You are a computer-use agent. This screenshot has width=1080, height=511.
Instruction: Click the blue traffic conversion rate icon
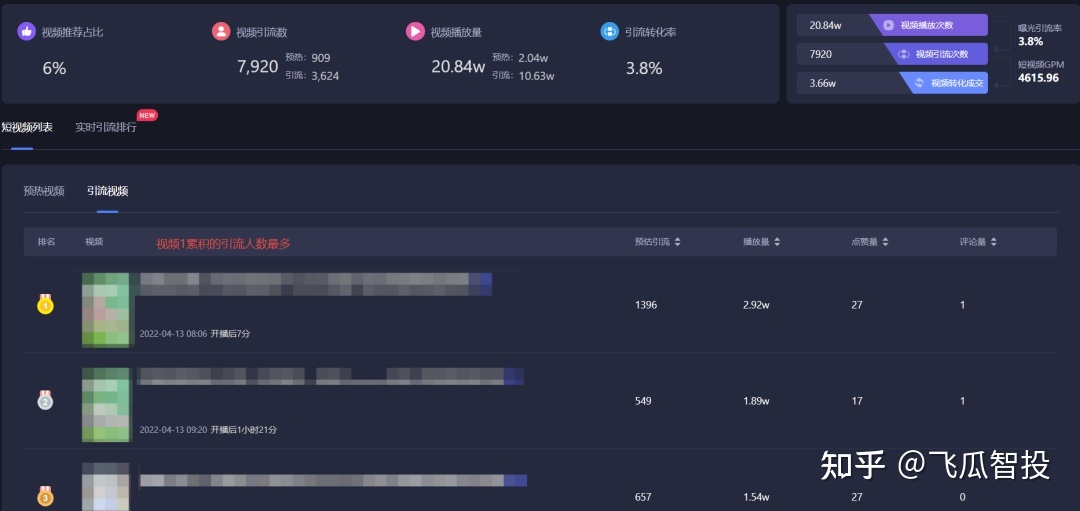(609, 32)
